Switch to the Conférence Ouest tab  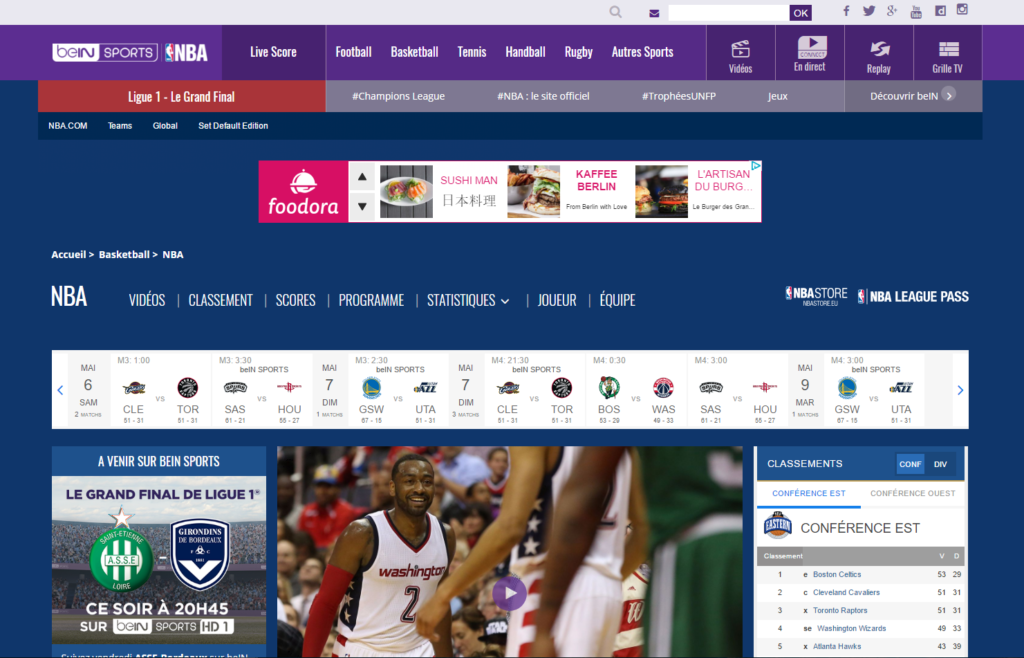(912, 494)
